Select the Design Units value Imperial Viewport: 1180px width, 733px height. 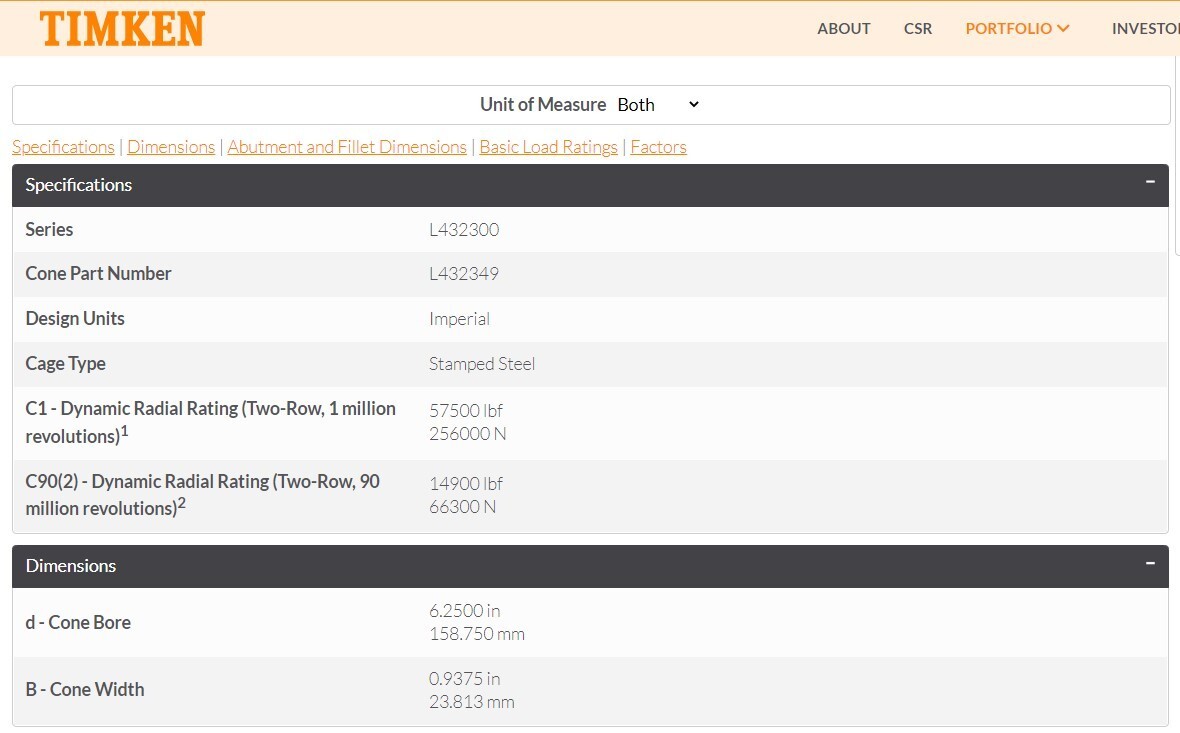[459, 319]
